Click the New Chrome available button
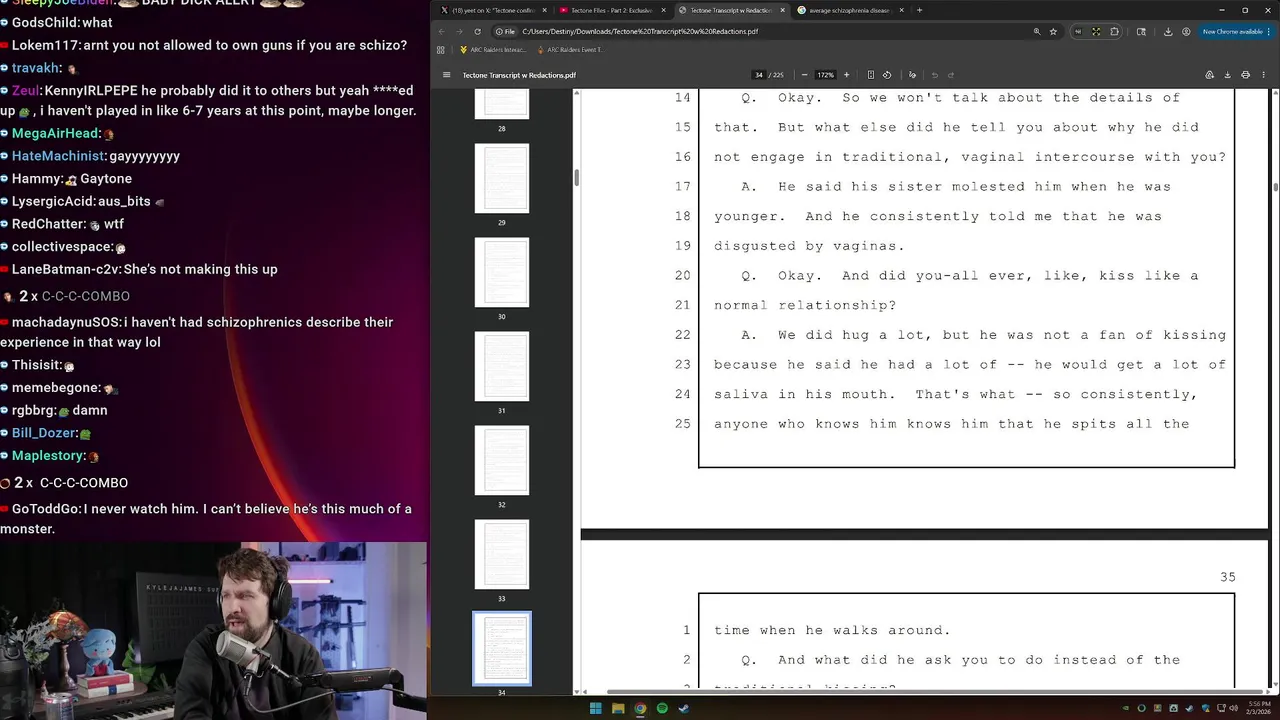The image size is (1280, 720). pyautogui.click(x=1235, y=31)
